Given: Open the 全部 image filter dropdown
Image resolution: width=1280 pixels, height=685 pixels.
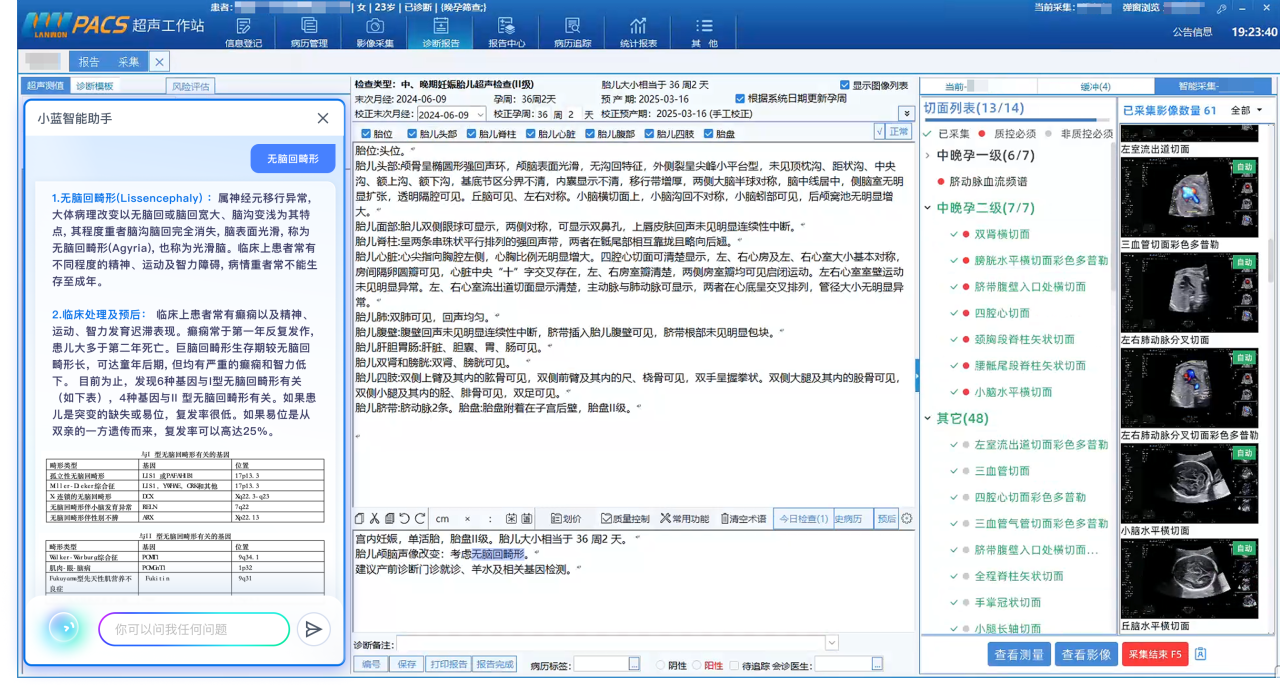Looking at the screenshot, I should coord(1246,110).
